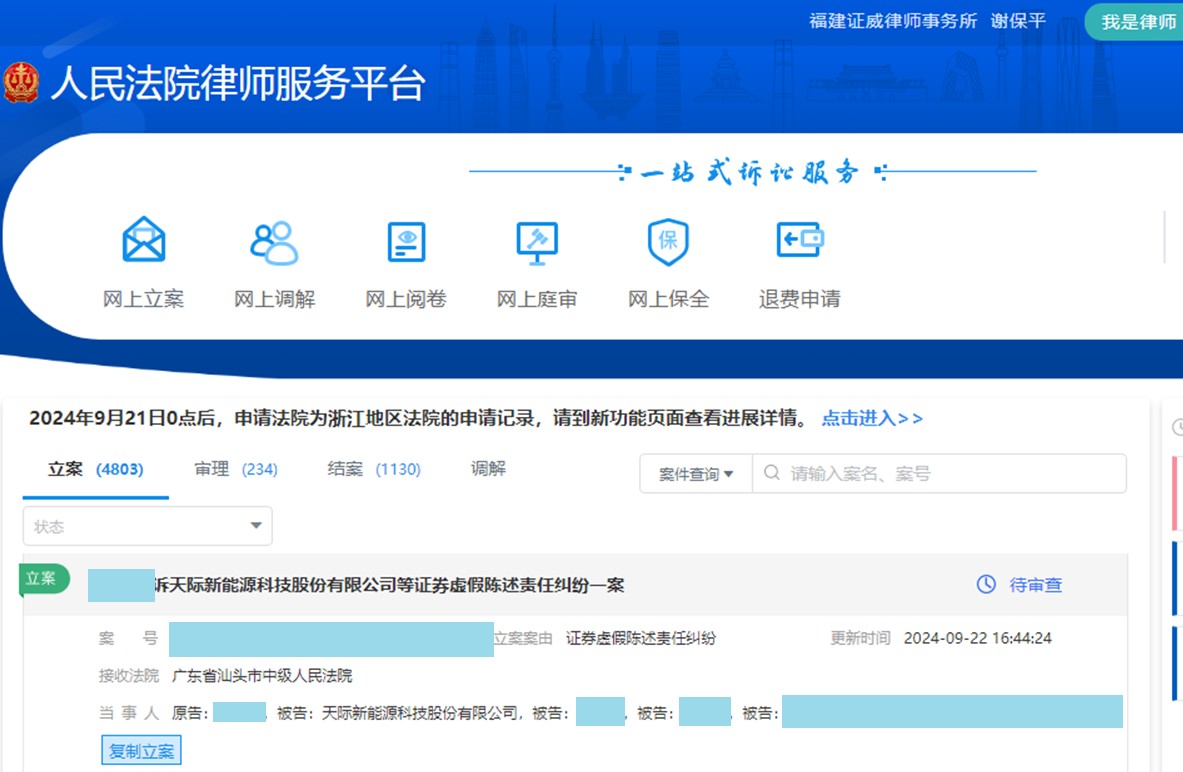Switch to the 审理 (234) tab
The width and height of the screenshot is (1183, 772).
(235, 469)
